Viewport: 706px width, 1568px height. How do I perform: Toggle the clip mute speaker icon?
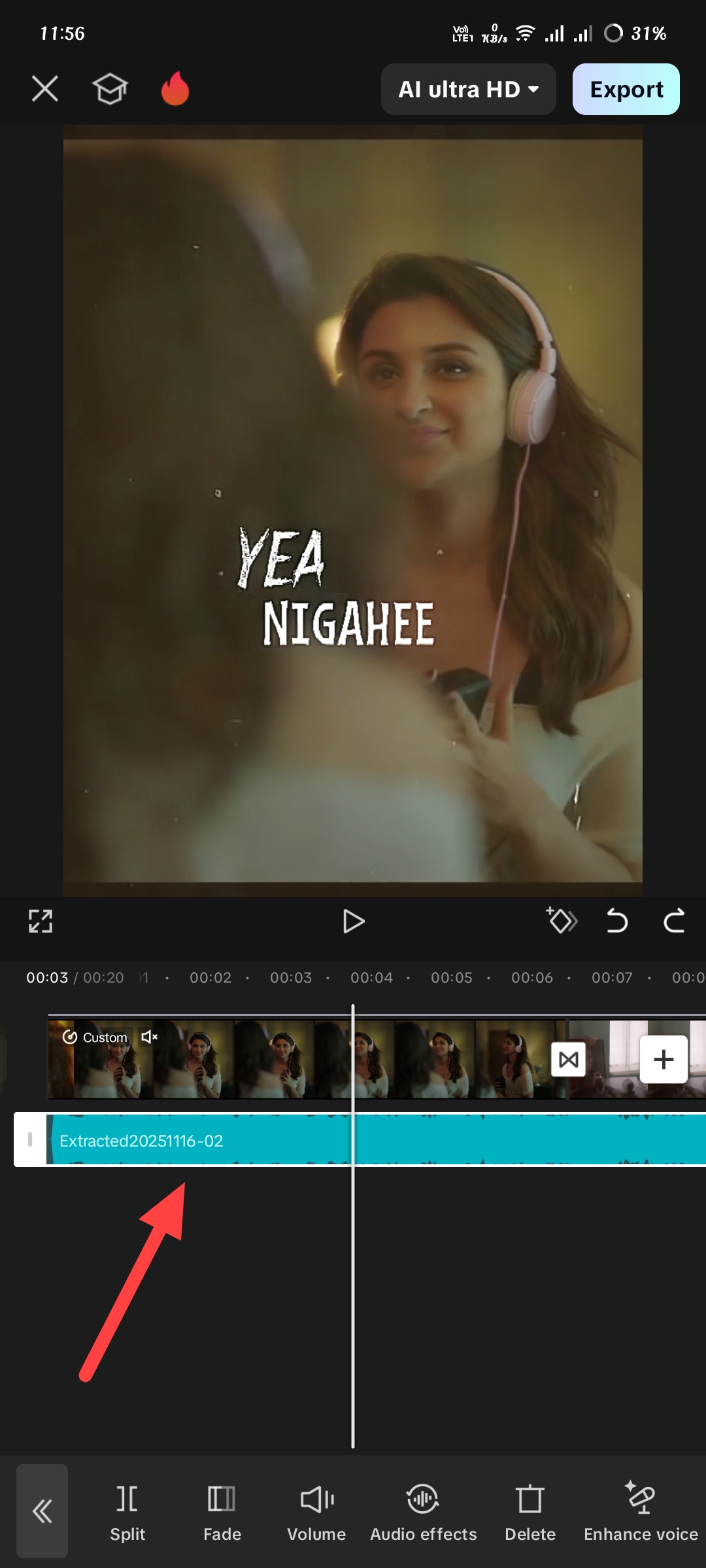[149, 1037]
